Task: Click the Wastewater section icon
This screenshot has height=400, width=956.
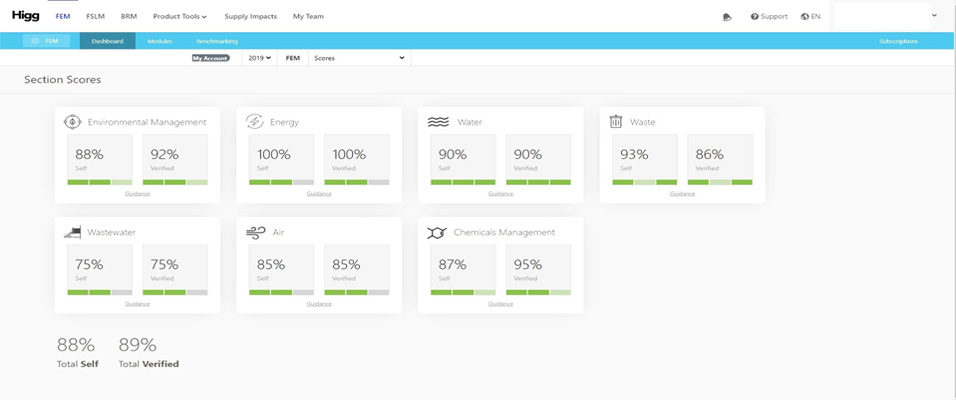Action: point(72,232)
